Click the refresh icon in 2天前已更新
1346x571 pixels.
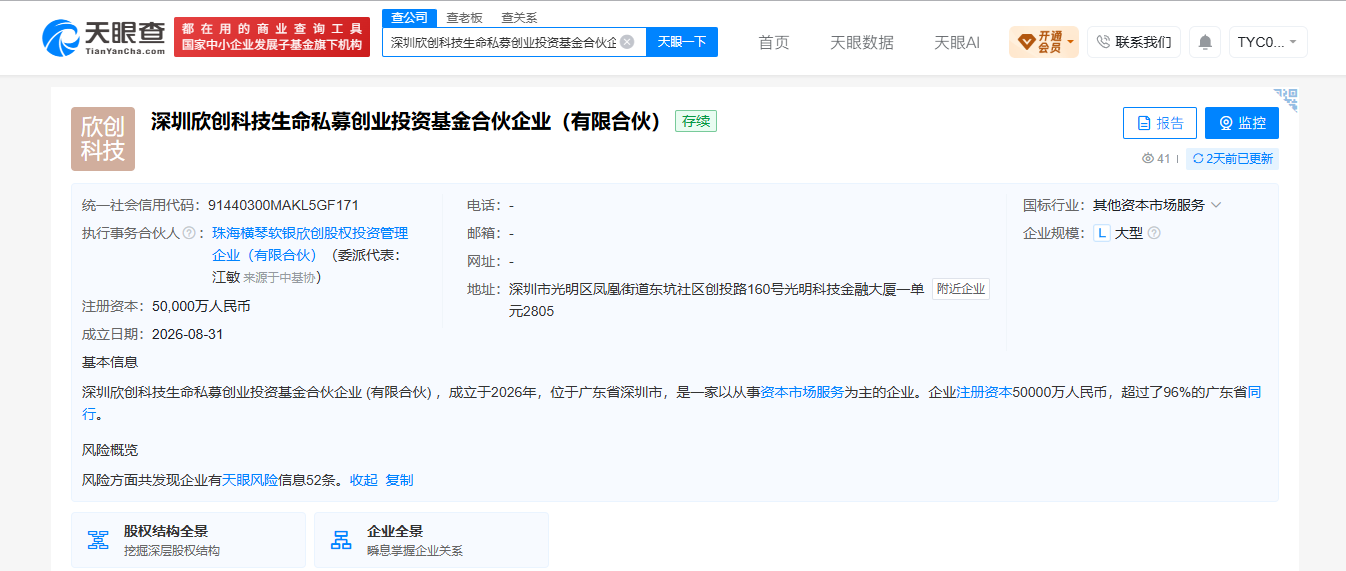(1198, 159)
